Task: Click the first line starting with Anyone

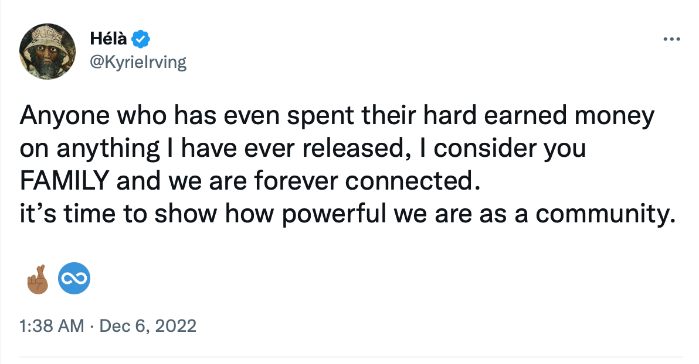Action: pos(337,116)
